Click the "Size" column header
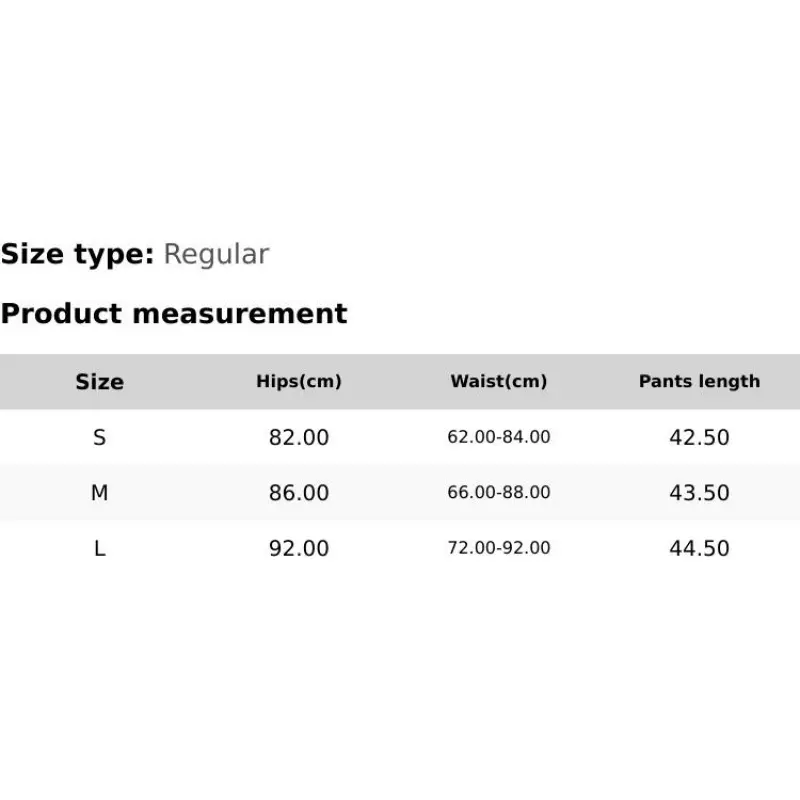This screenshot has height=800, width=800. click(99, 382)
